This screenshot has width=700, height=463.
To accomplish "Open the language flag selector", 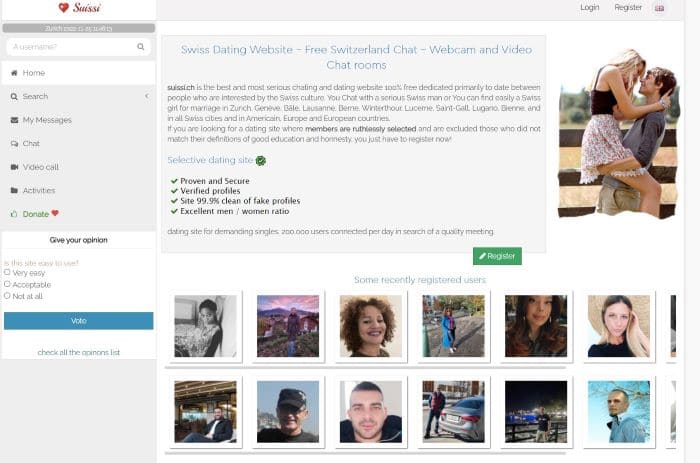I will tap(659, 8).
